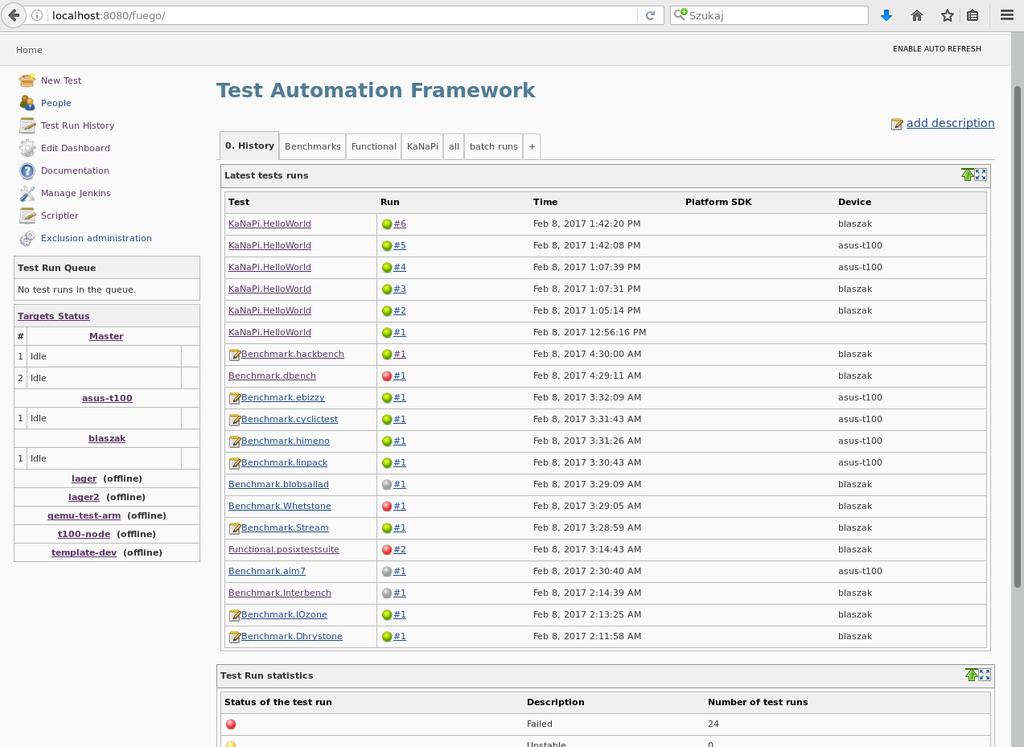Click the Documentation question mark icon
The height and width of the screenshot is (747, 1024).
coord(27,170)
